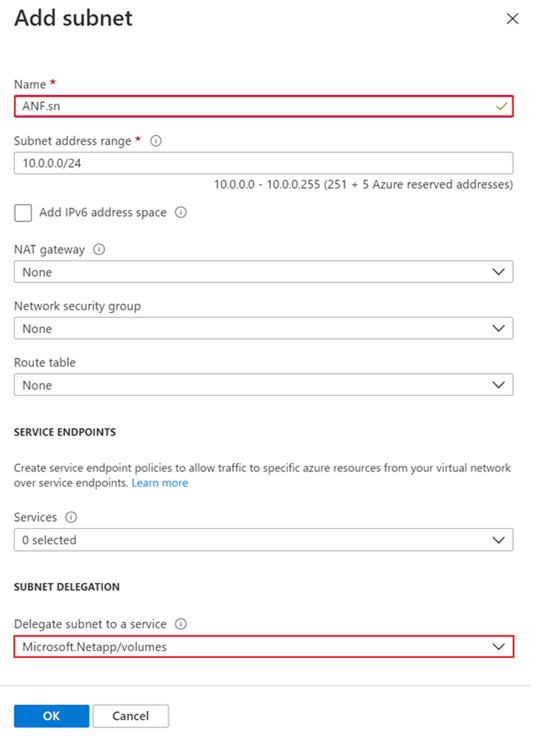539x739 pixels.
Task: Click into the Name field containing ANF.sn
Action: pos(263,107)
